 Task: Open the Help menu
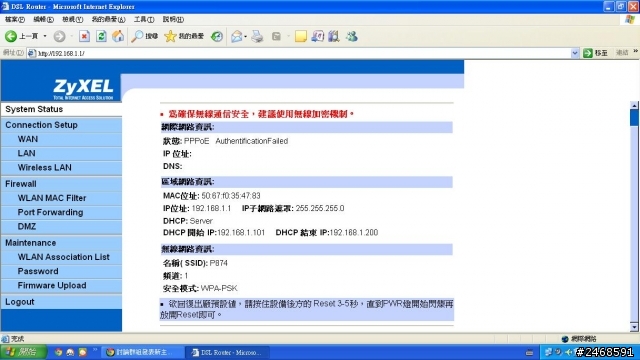tap(173, 19)
